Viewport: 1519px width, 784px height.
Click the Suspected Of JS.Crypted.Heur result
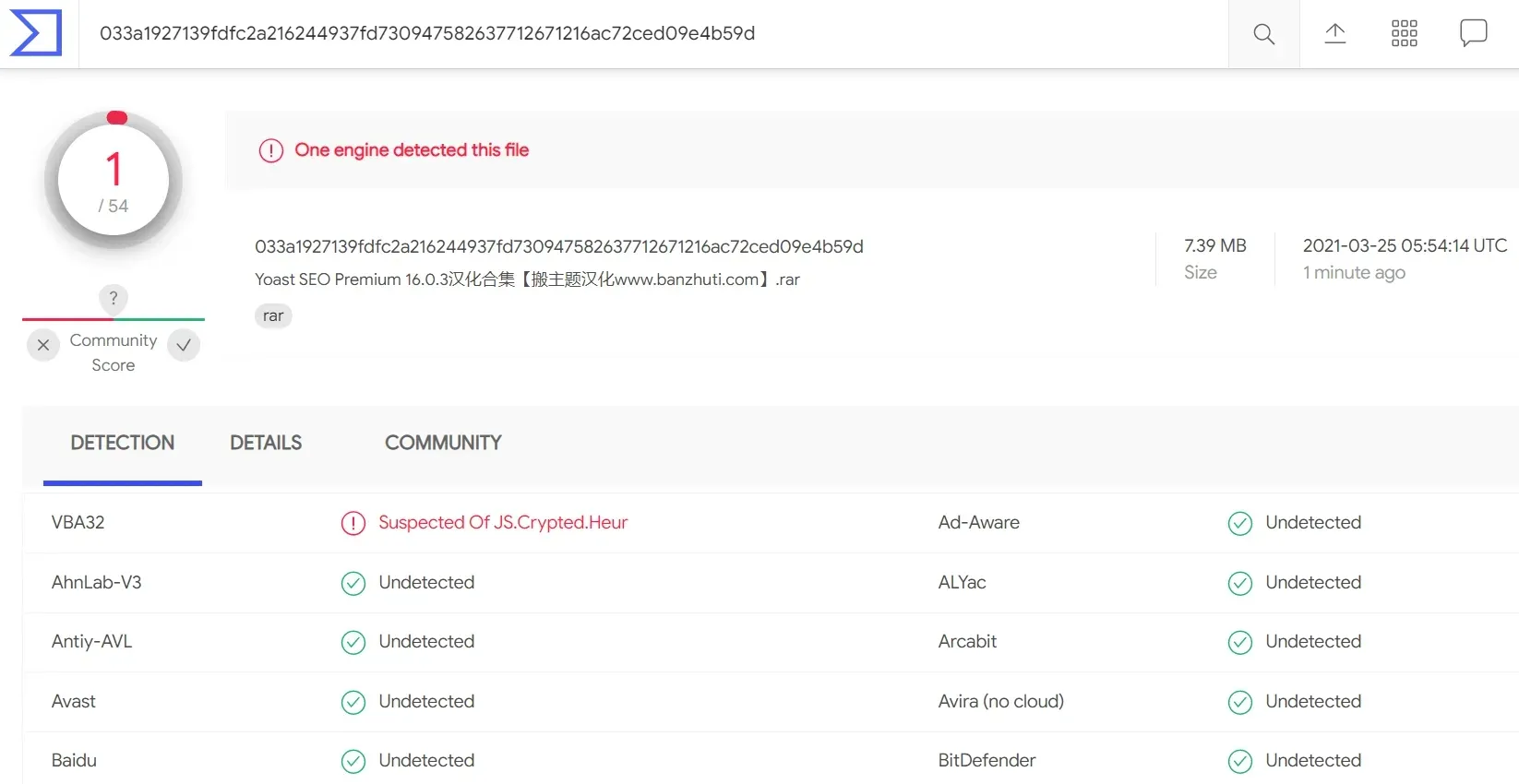(x=503, y=522)
